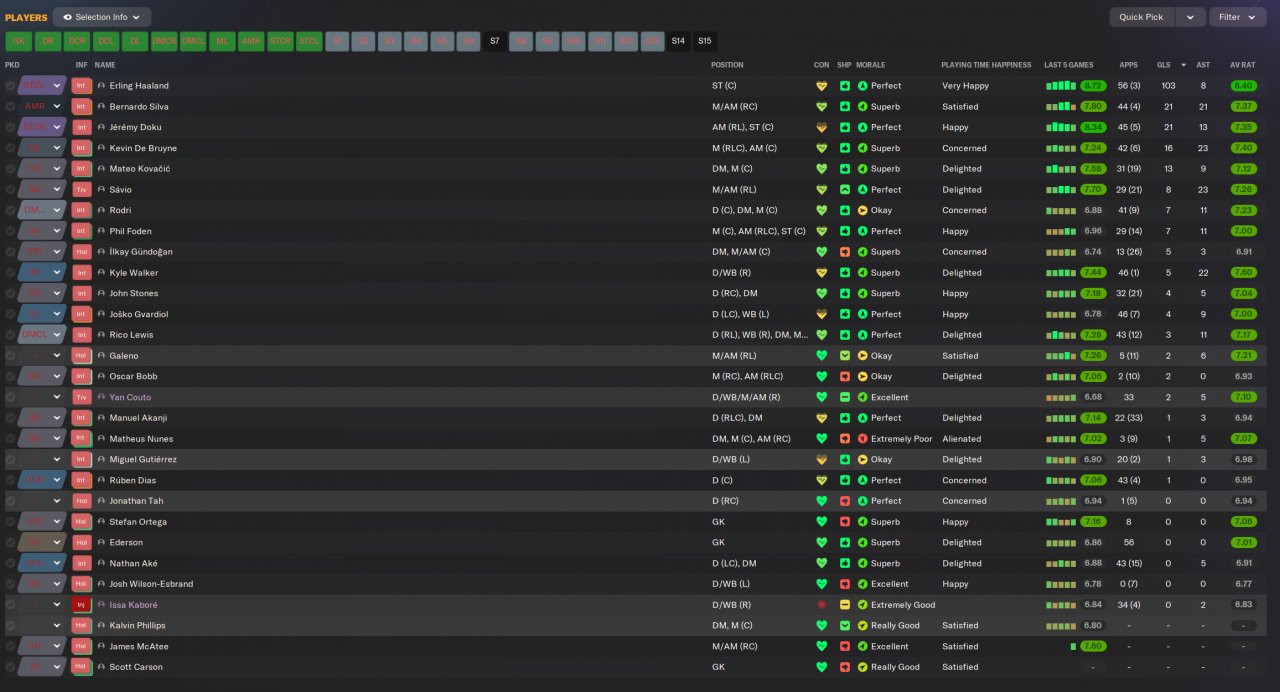Select the GK position slot
Viewport: 1280px width, 692px height.
pos(19,41)
